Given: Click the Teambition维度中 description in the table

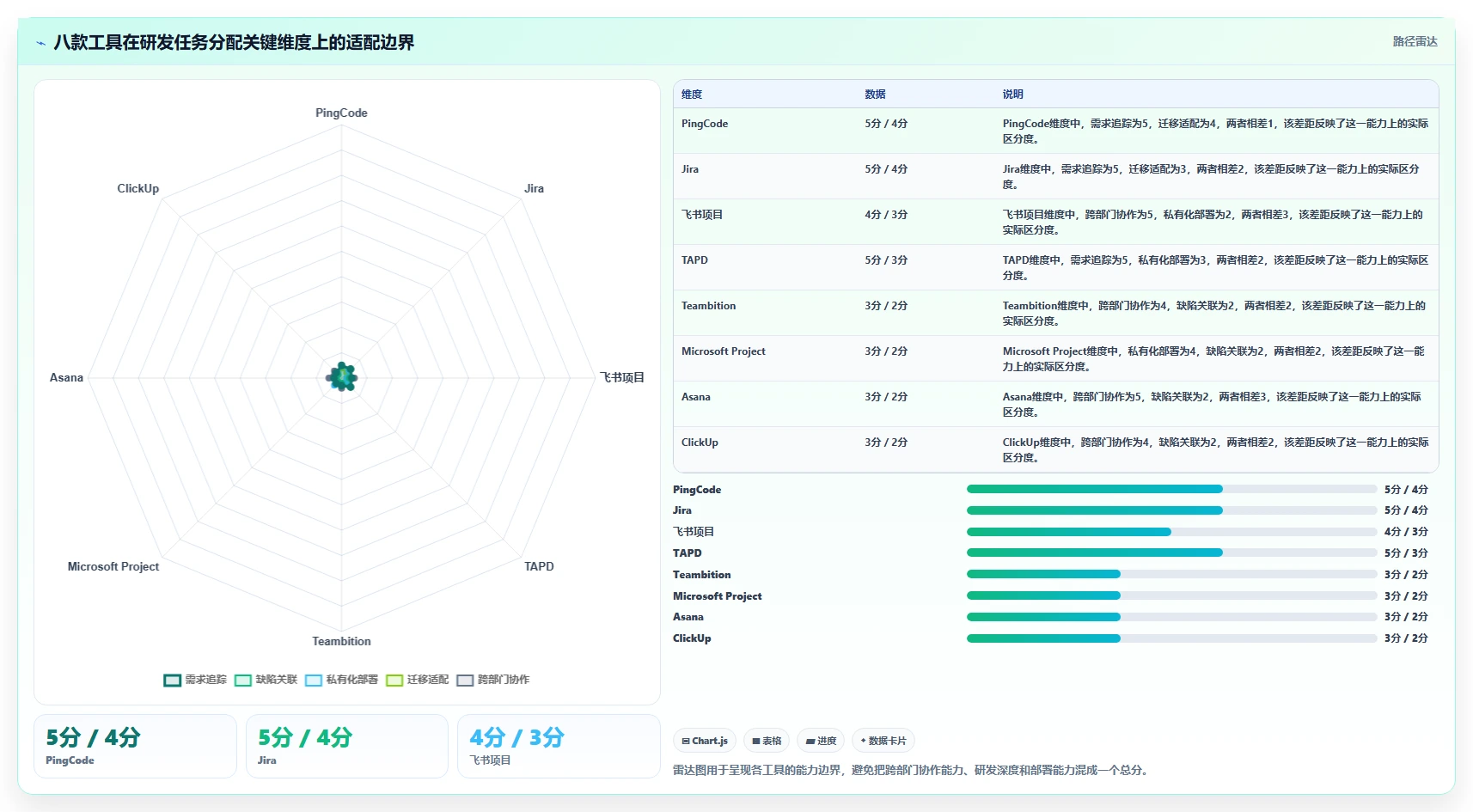Looking at the screenshot, I should coord(1213,314).
